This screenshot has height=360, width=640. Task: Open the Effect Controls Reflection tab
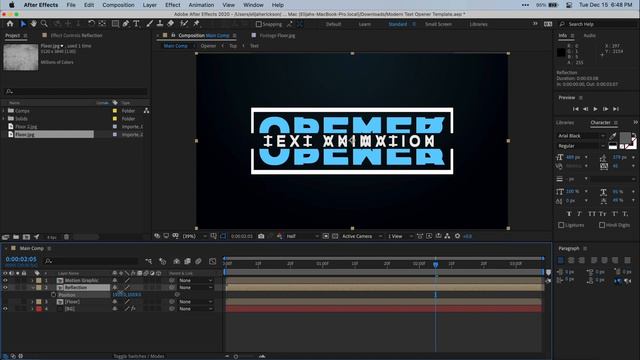point(76,36)
